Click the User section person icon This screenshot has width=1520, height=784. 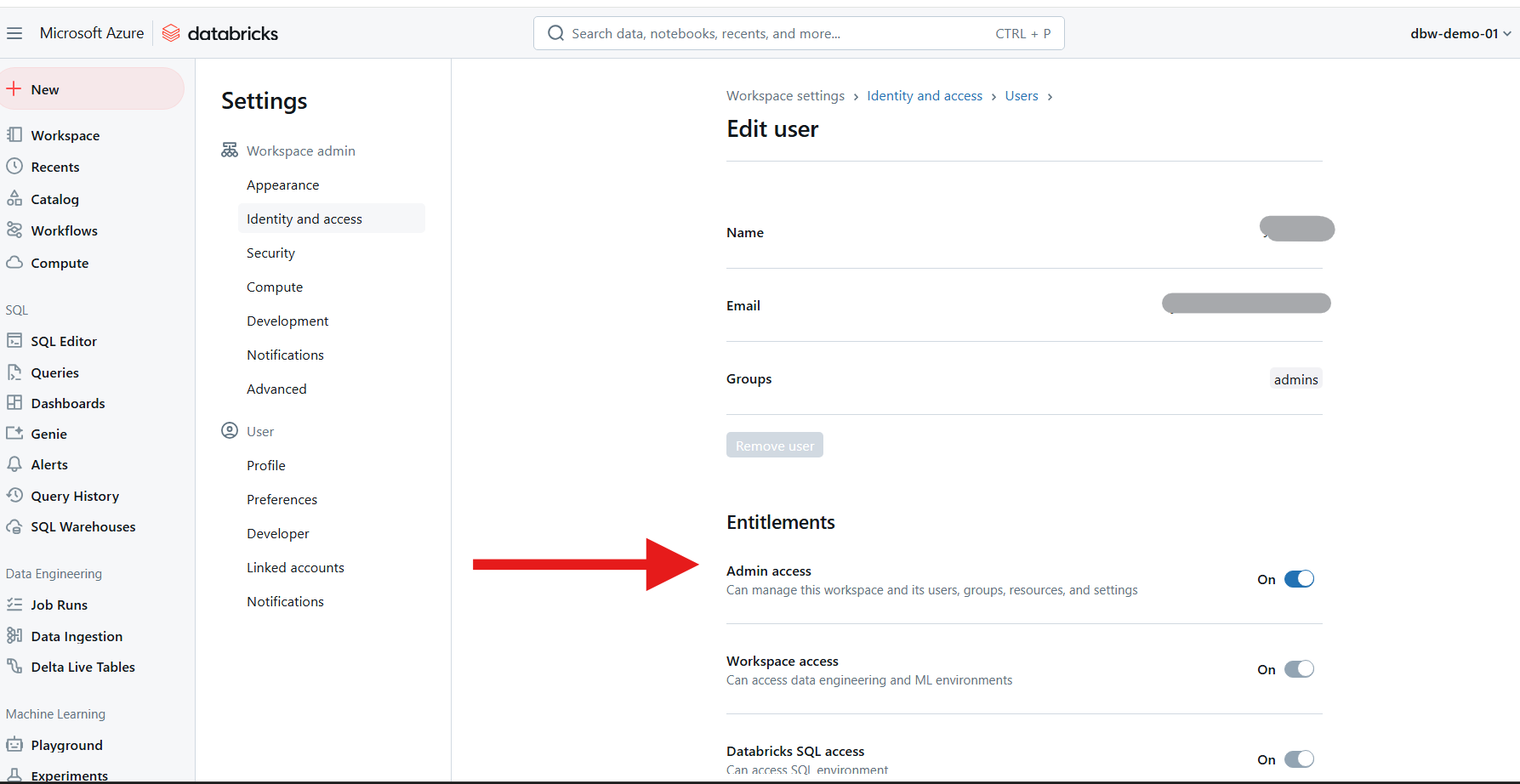click(230, 430)
